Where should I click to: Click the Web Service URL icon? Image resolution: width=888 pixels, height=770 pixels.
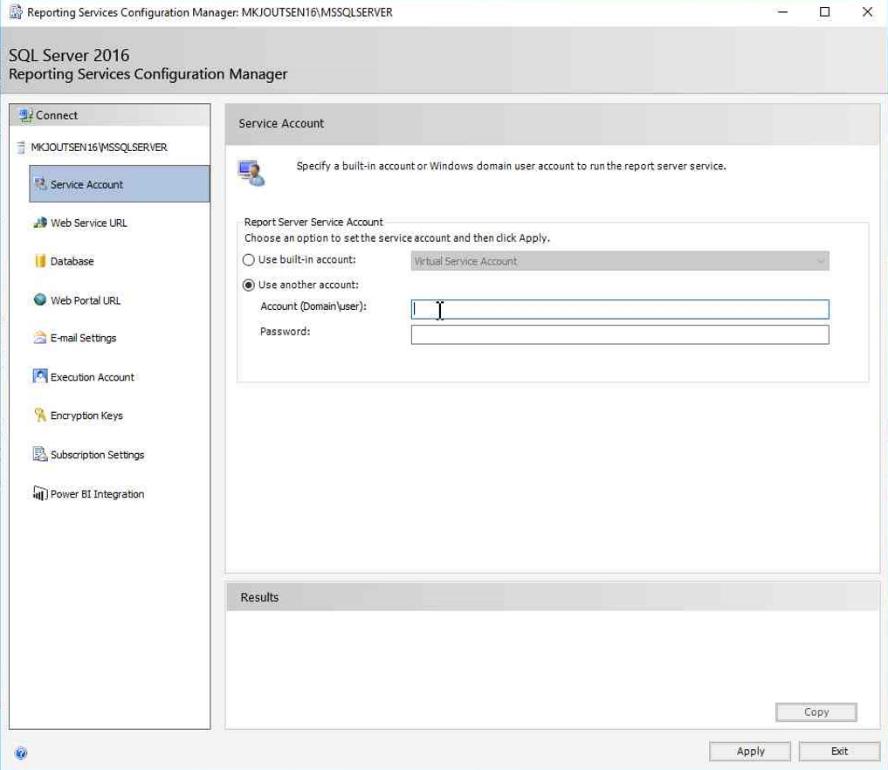(40, 223)
